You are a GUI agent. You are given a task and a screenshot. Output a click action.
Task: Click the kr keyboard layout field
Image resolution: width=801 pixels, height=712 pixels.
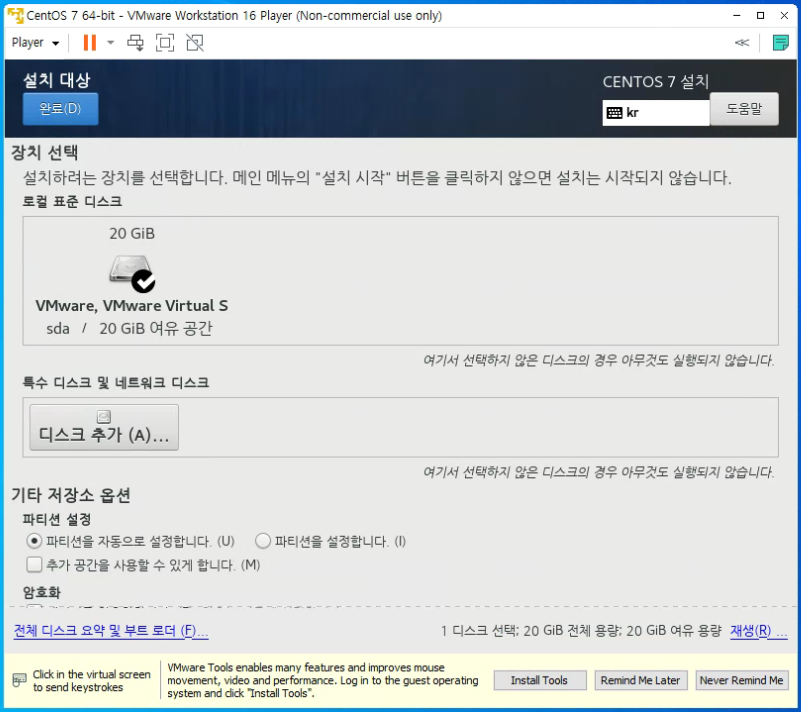tap(656, 112)
